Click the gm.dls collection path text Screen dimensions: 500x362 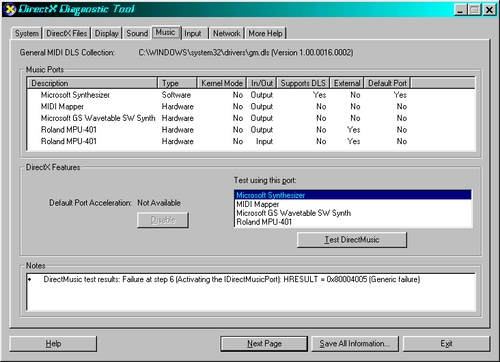tap(246, 53)
